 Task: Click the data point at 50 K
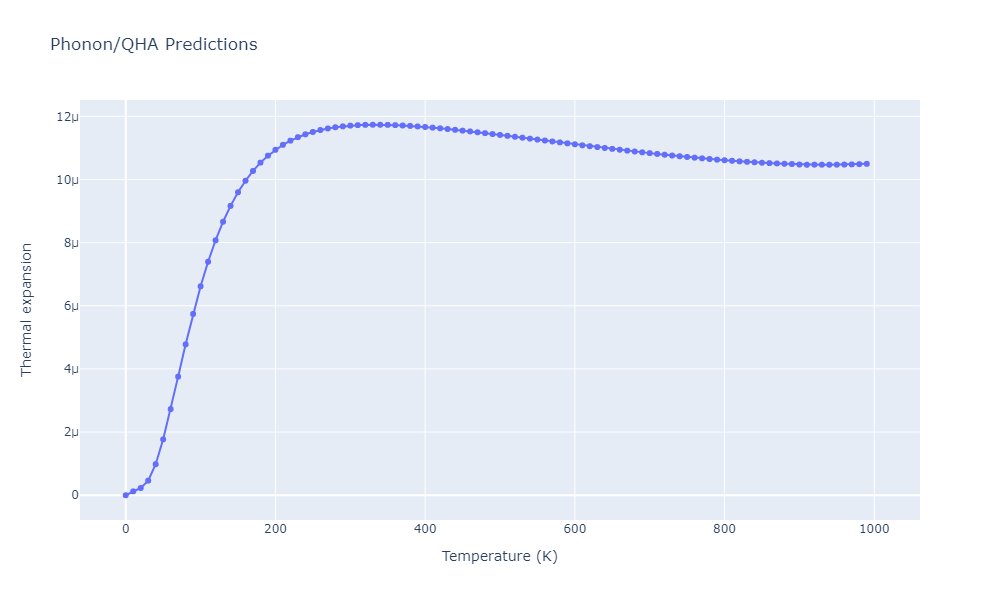point(163,439)
